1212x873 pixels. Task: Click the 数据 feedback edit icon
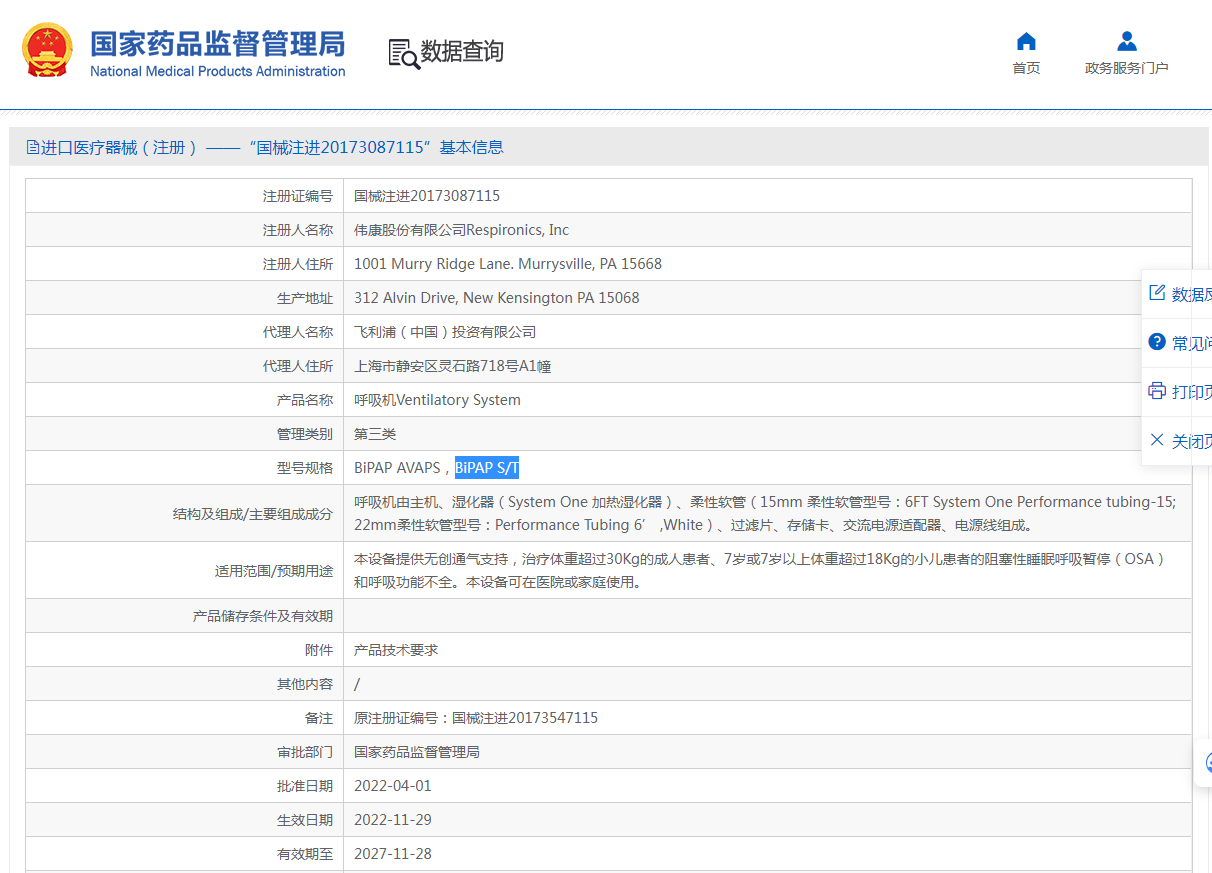point(1157,293)
